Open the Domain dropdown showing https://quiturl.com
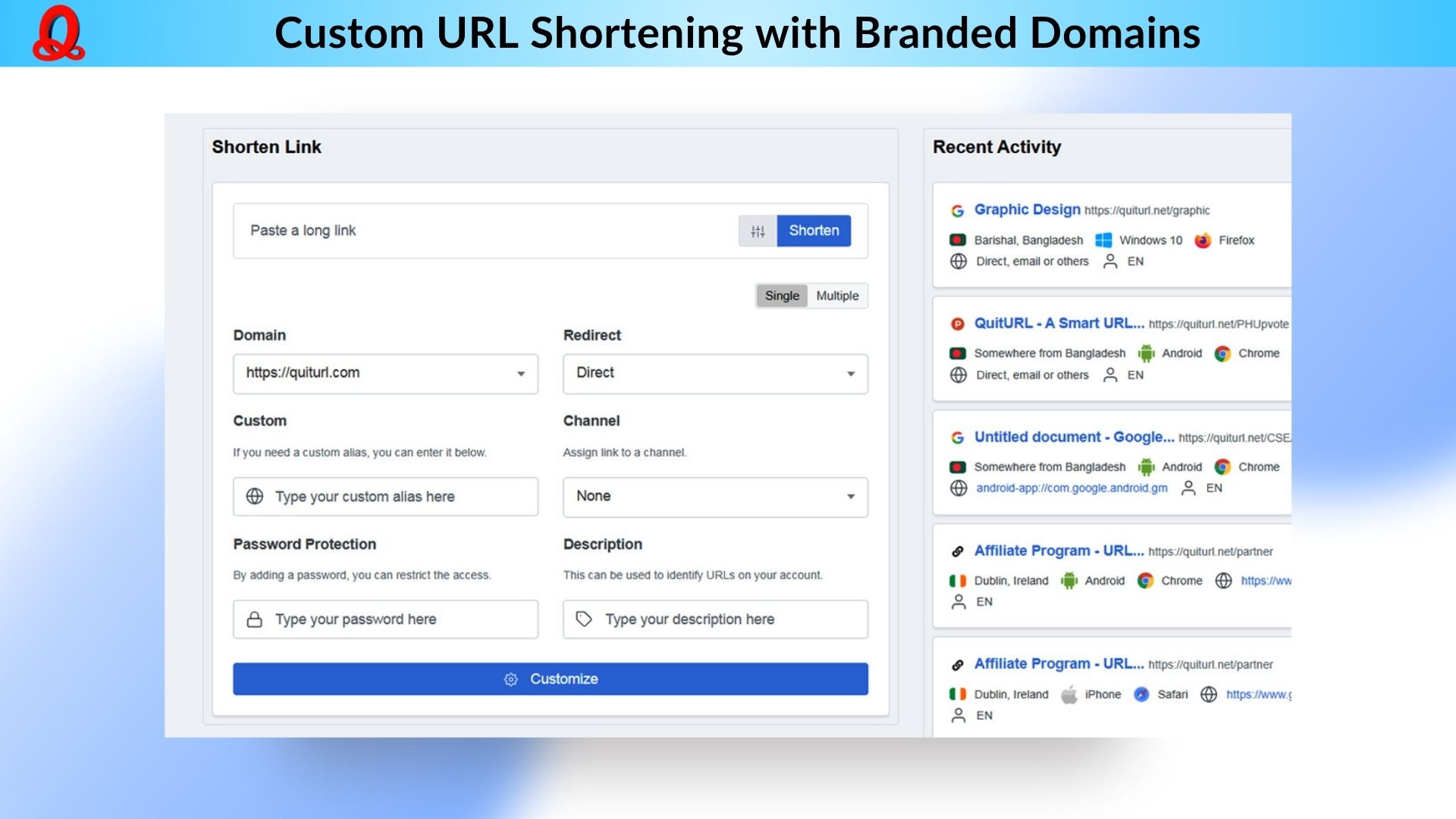Viewport: 1456px width, 819px height. (x=385, y=373)
